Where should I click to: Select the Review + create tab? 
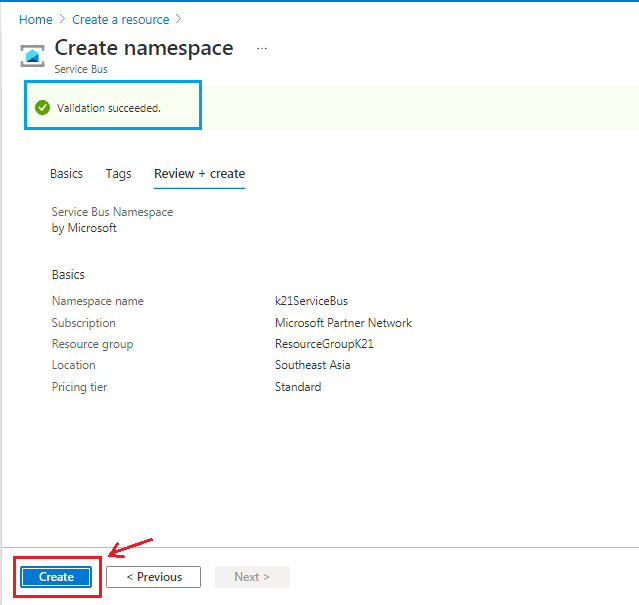[x=199, y=174]
